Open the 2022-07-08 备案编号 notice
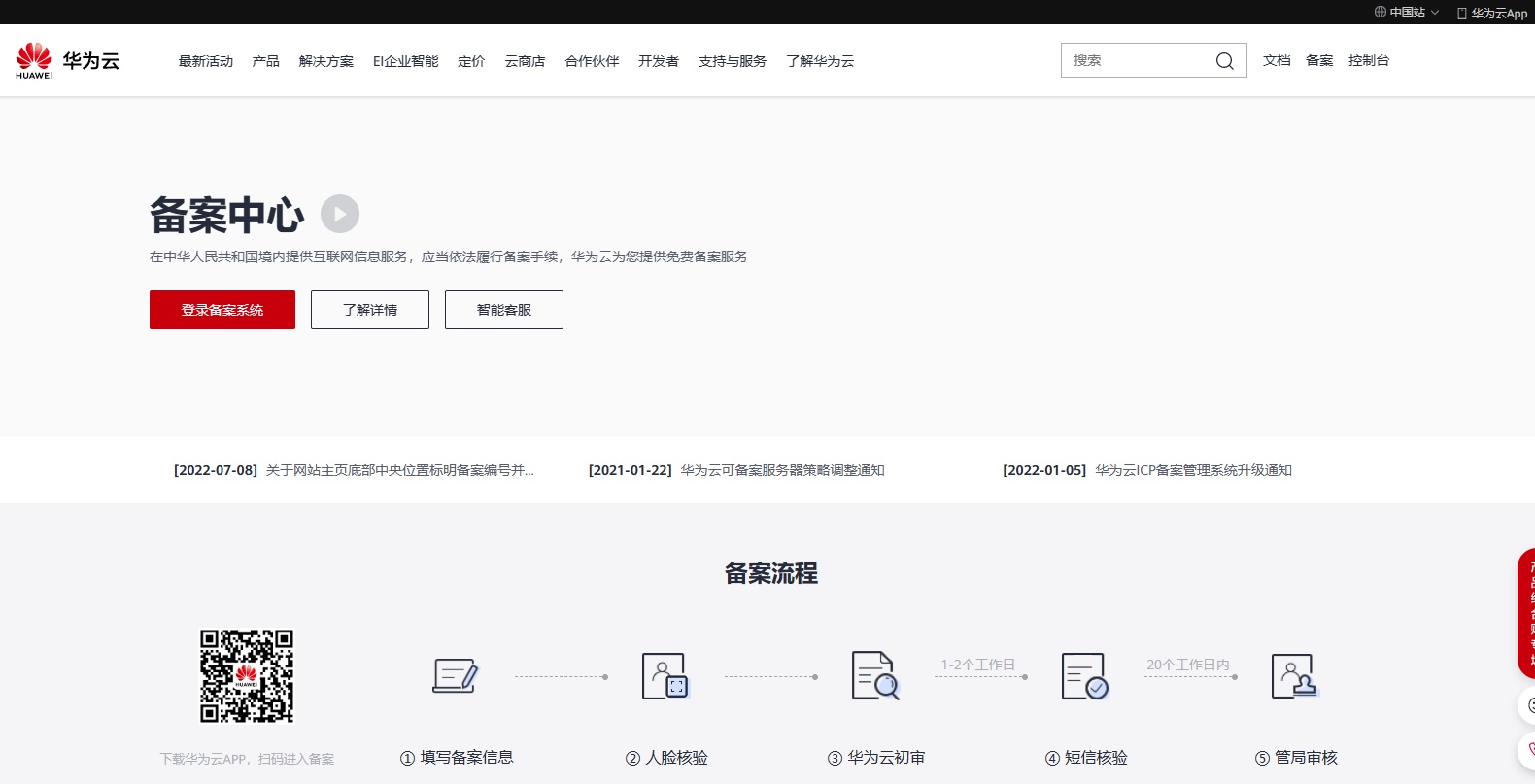This screenshot has height=784, width=1535. tap(354, 470)
